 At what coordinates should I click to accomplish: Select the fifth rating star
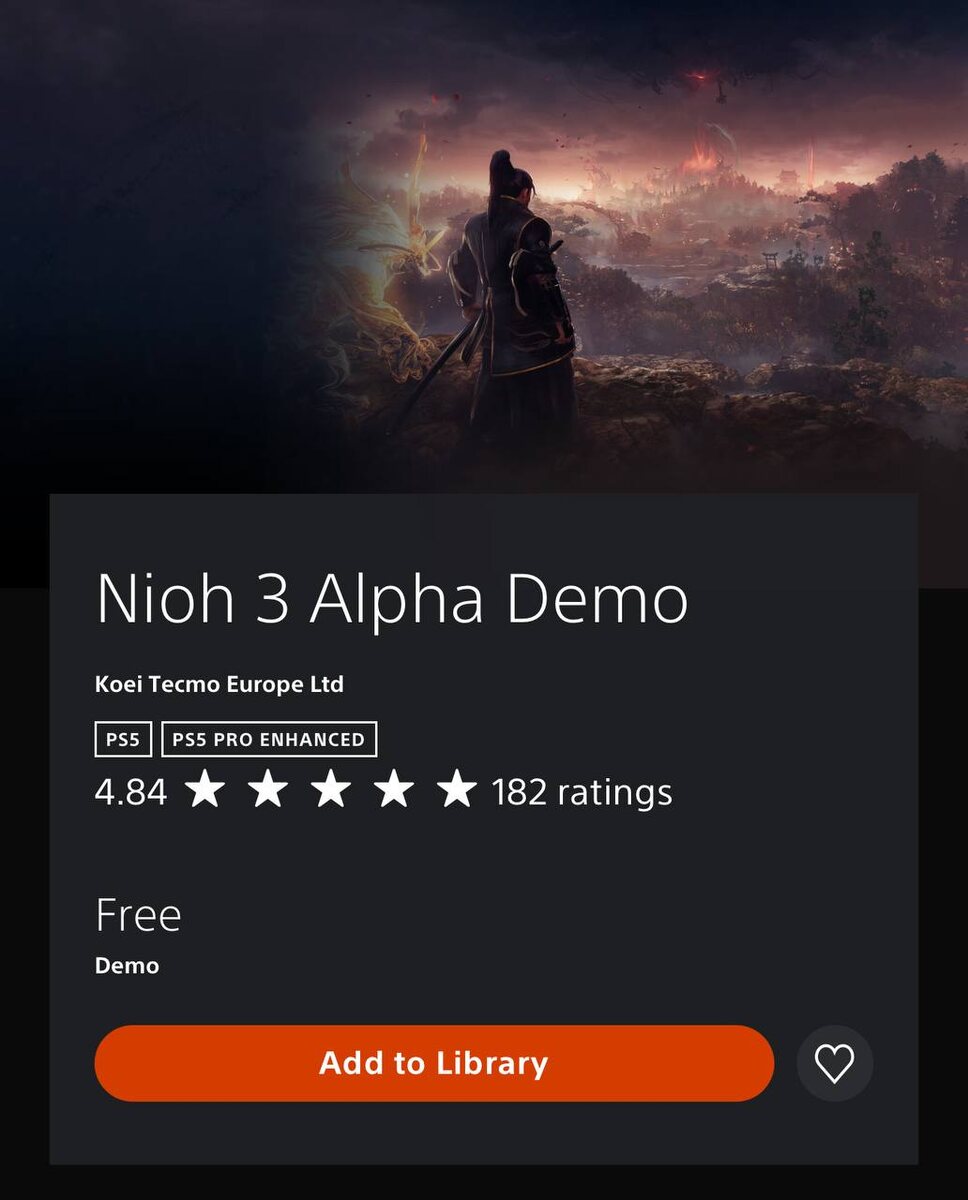coord(457,790)
